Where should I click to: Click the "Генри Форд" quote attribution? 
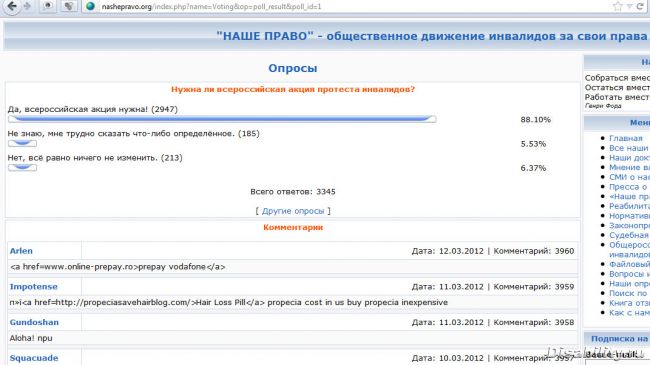click(x=603, y=106)
